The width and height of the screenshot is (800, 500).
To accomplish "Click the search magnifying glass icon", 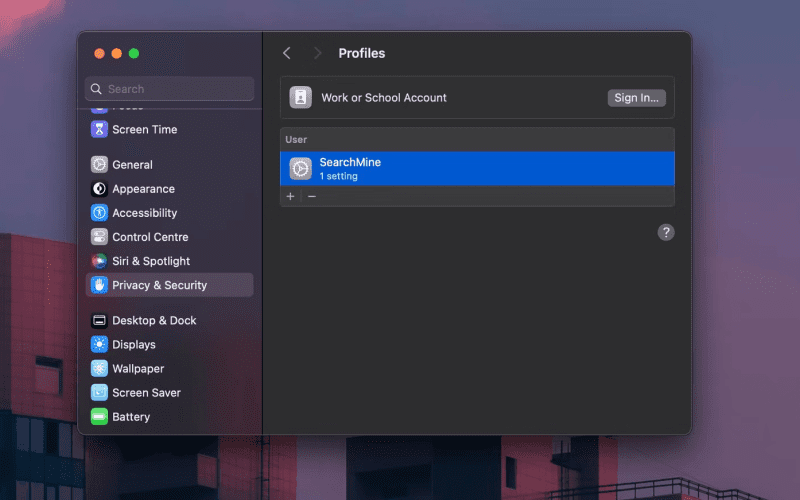I will click(x=96, y=89).
